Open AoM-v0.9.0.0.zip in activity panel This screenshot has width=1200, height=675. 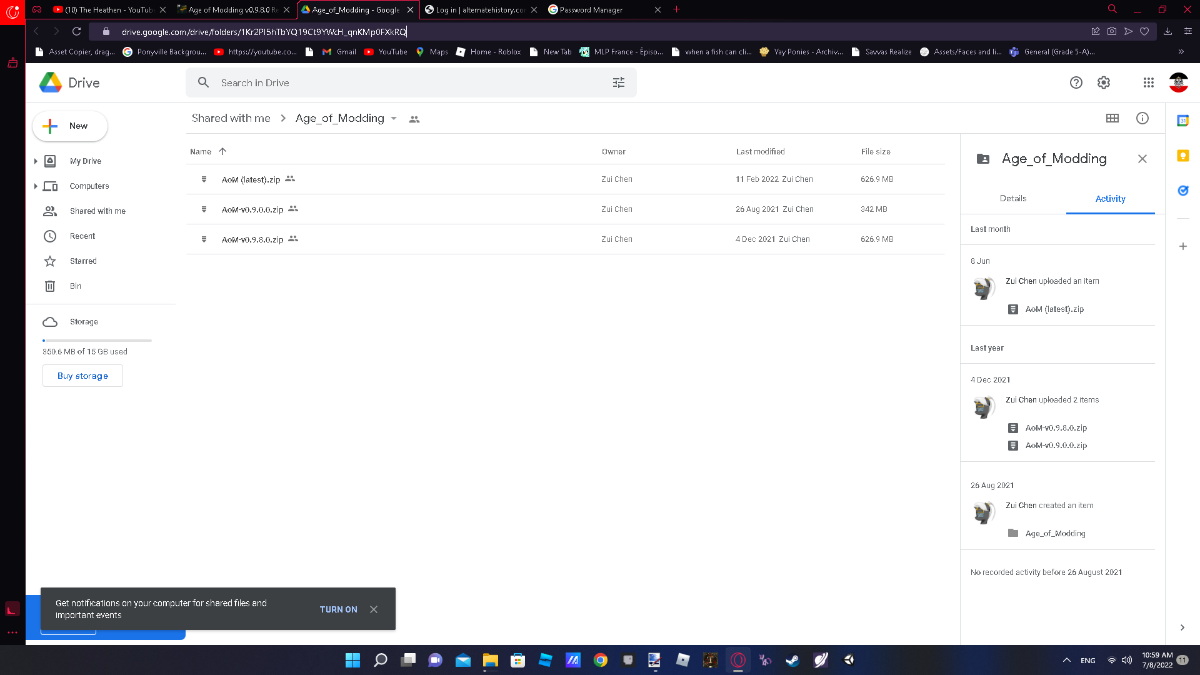(x=1056, y=445)
